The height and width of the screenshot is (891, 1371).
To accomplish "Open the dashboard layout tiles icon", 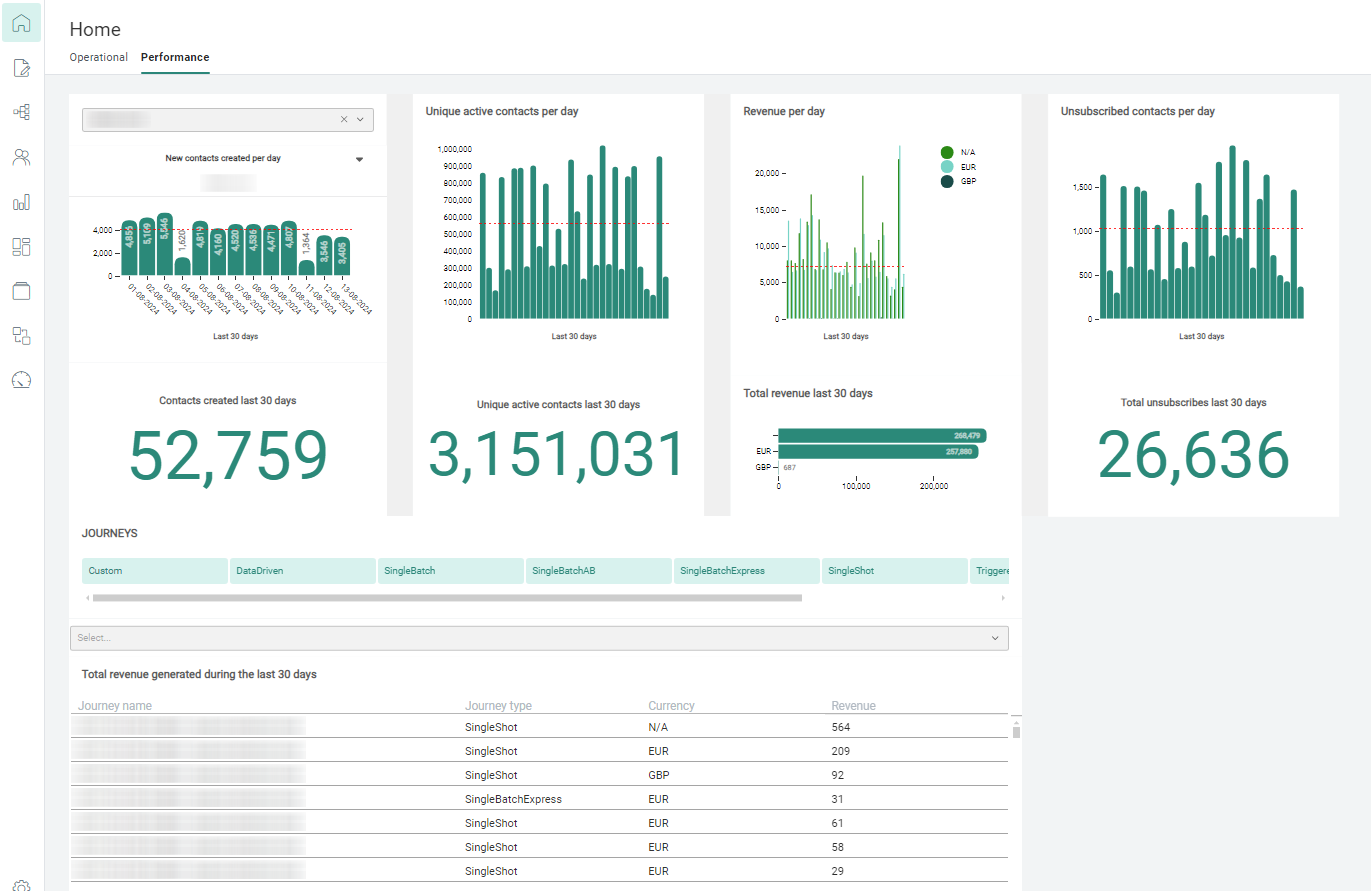I will tap(21, 247).
